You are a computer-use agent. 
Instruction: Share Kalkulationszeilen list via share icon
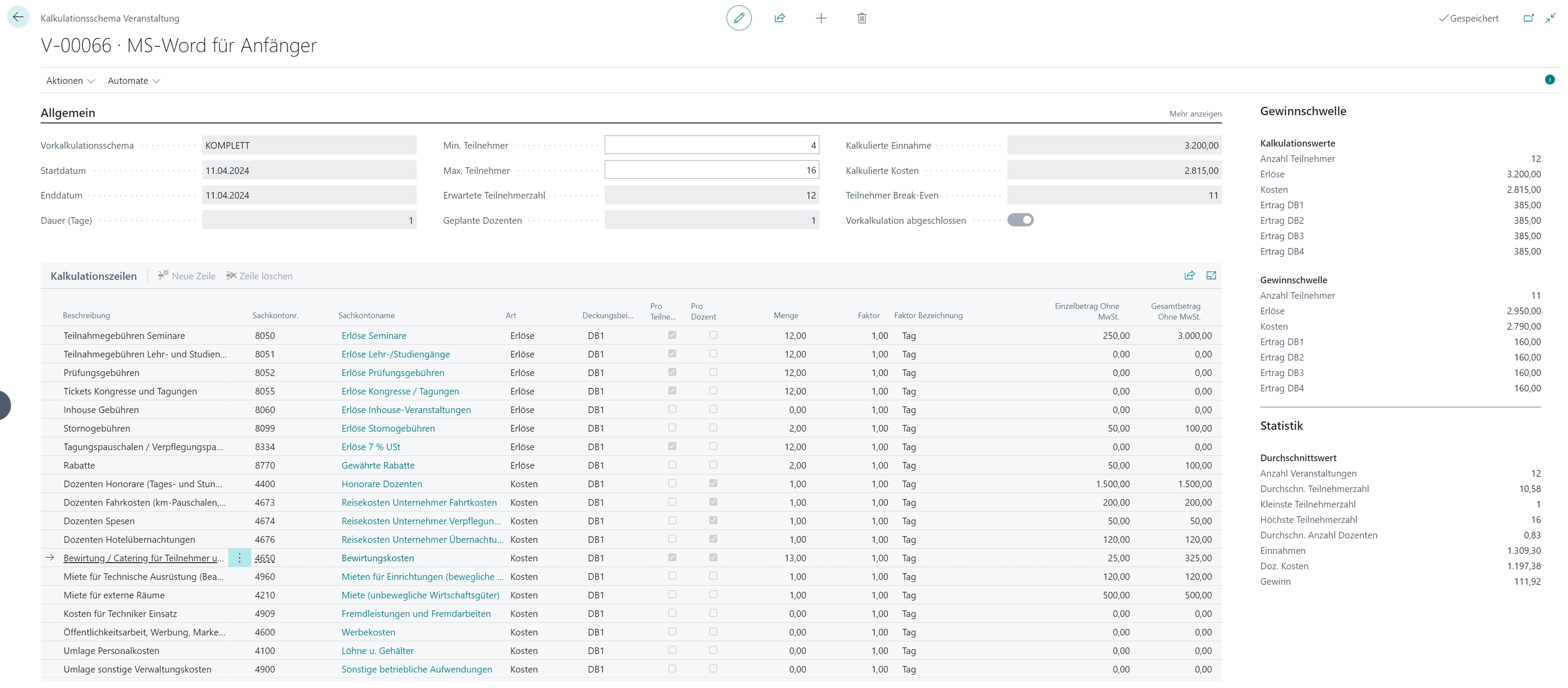tap(1189, 275)
